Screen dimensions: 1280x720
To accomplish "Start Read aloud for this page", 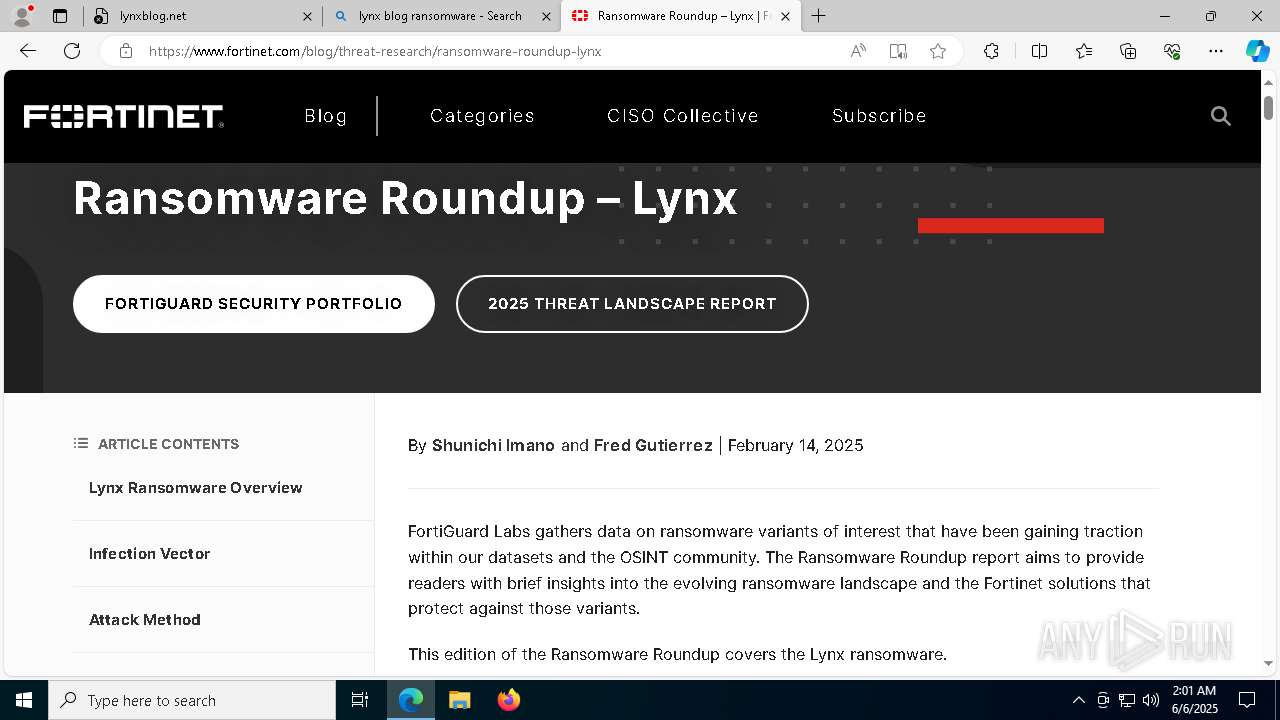I will point(858,51).
